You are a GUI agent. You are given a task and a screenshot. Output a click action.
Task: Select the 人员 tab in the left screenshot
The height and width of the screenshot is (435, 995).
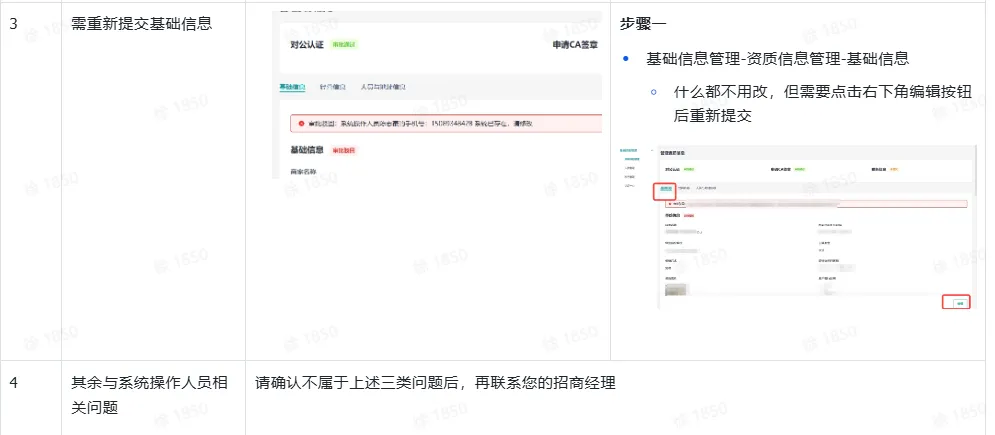[383, 87]
